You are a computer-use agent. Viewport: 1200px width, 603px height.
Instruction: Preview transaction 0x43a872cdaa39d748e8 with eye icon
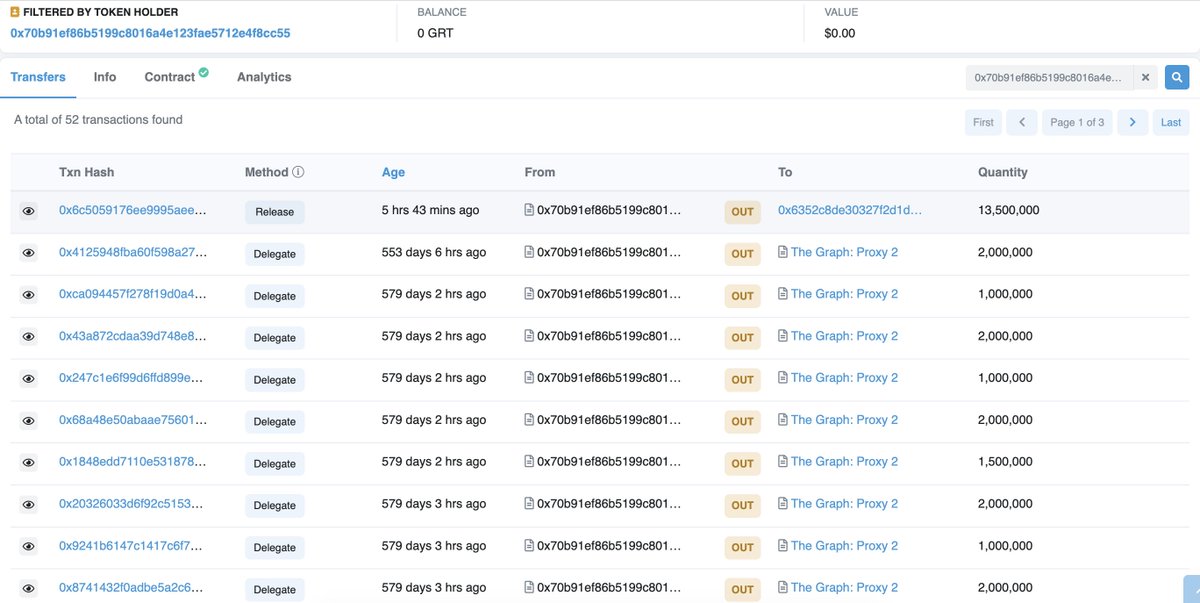coord(28,337)
